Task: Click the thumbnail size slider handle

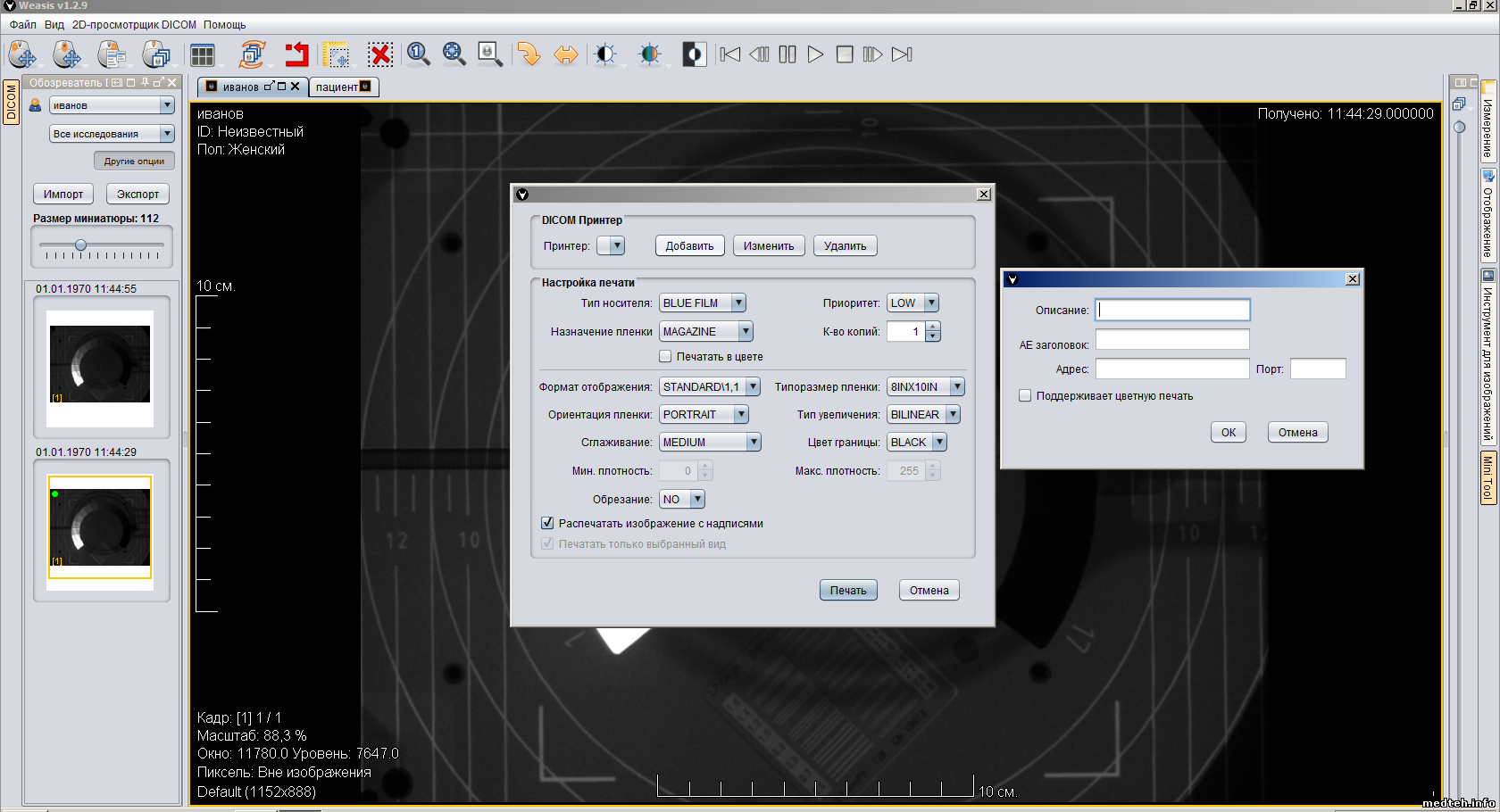Action: (80, 245)
